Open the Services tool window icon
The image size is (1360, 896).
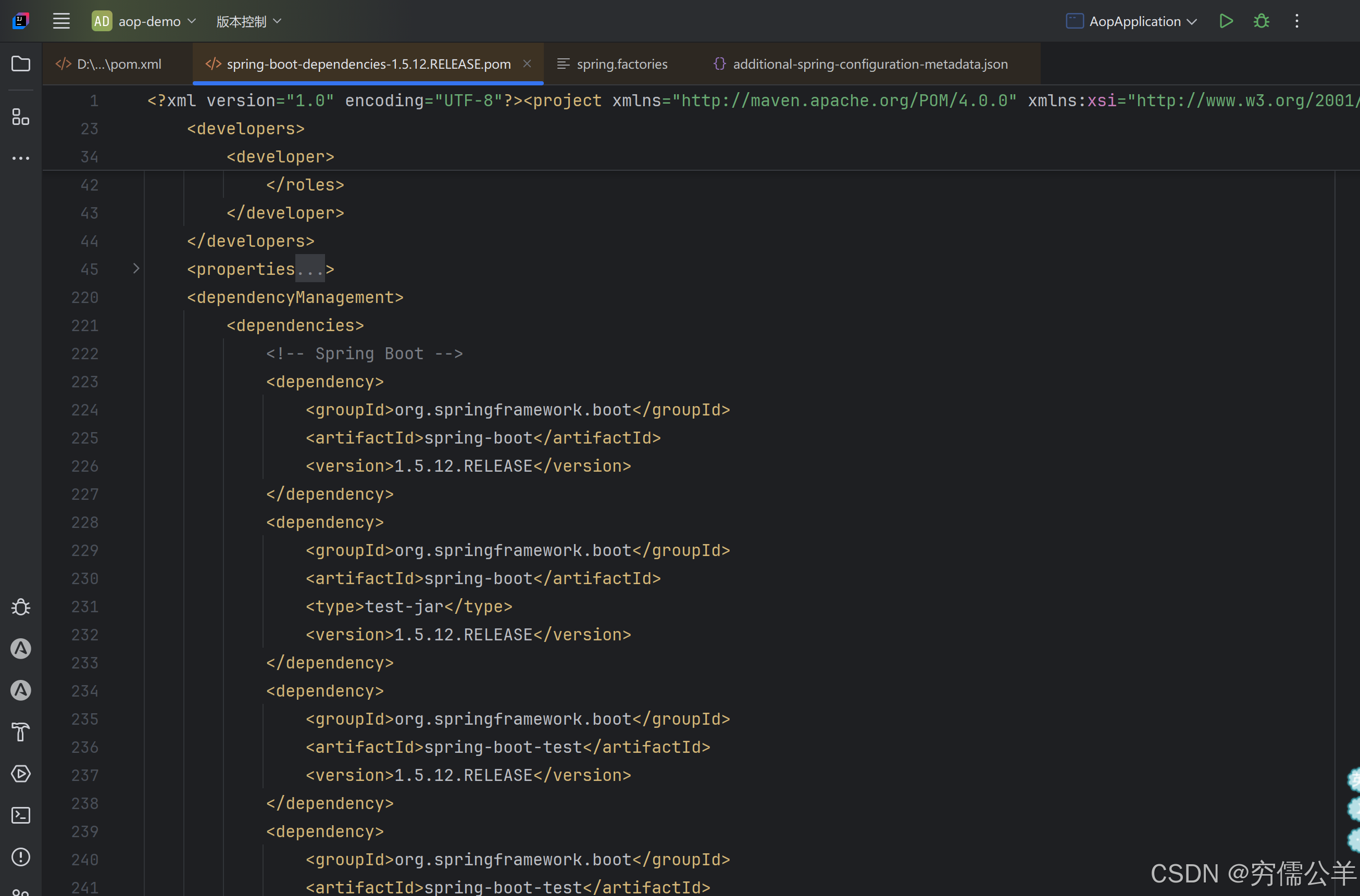[x=21, y=774]
